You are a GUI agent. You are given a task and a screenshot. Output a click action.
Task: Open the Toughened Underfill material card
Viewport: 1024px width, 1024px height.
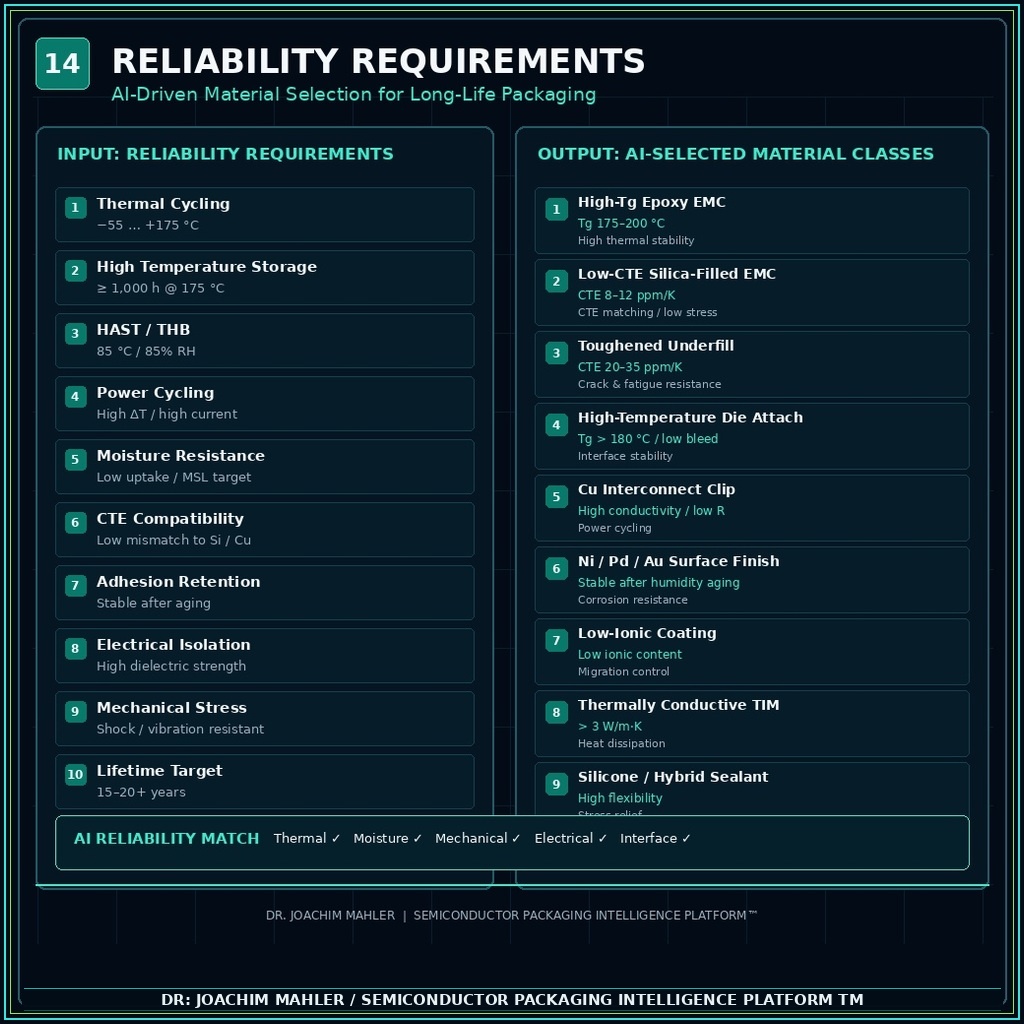[x=752, y=364]
